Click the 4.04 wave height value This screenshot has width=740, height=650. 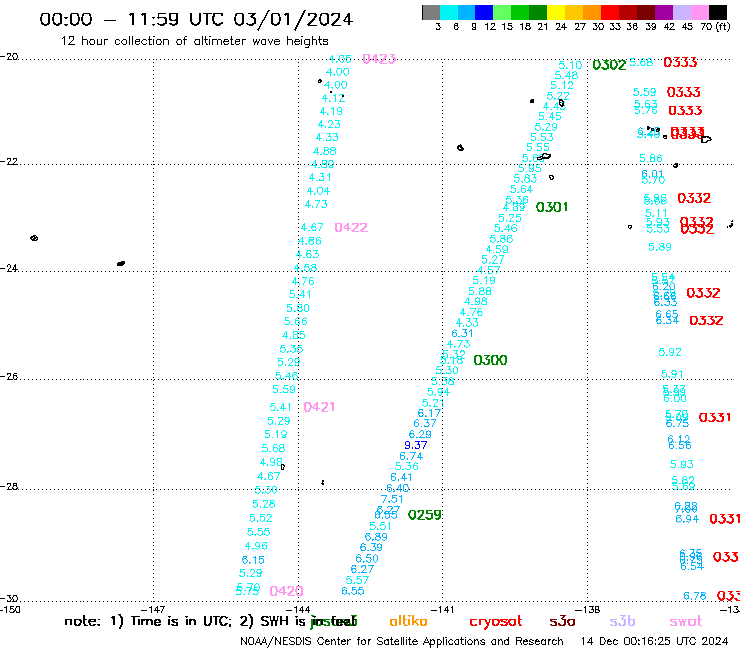coord(319,191)
